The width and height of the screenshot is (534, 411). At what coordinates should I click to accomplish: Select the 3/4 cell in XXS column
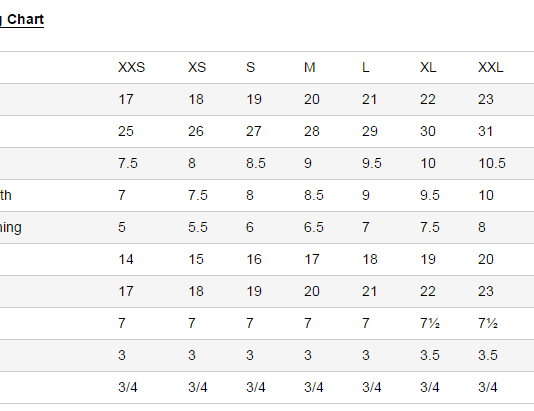point(128,387)
